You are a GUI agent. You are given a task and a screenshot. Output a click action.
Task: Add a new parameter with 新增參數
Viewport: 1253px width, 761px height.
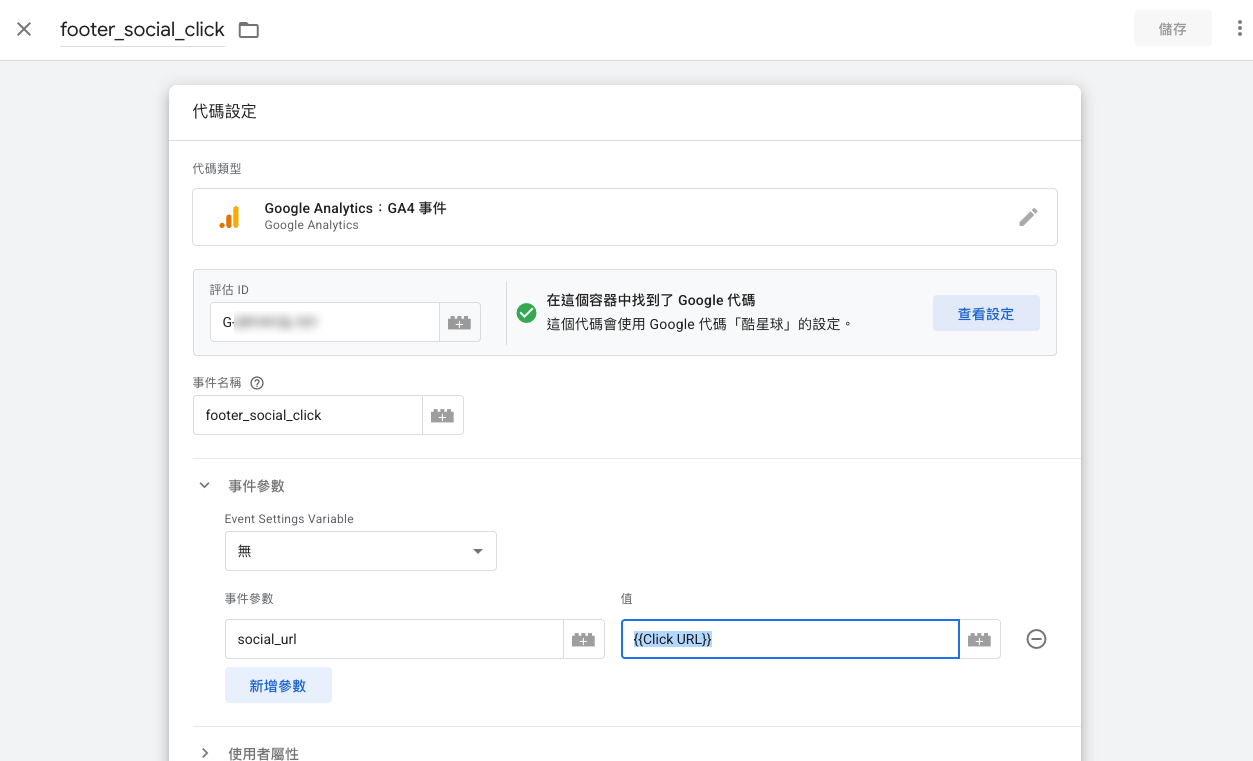point(278,684)
